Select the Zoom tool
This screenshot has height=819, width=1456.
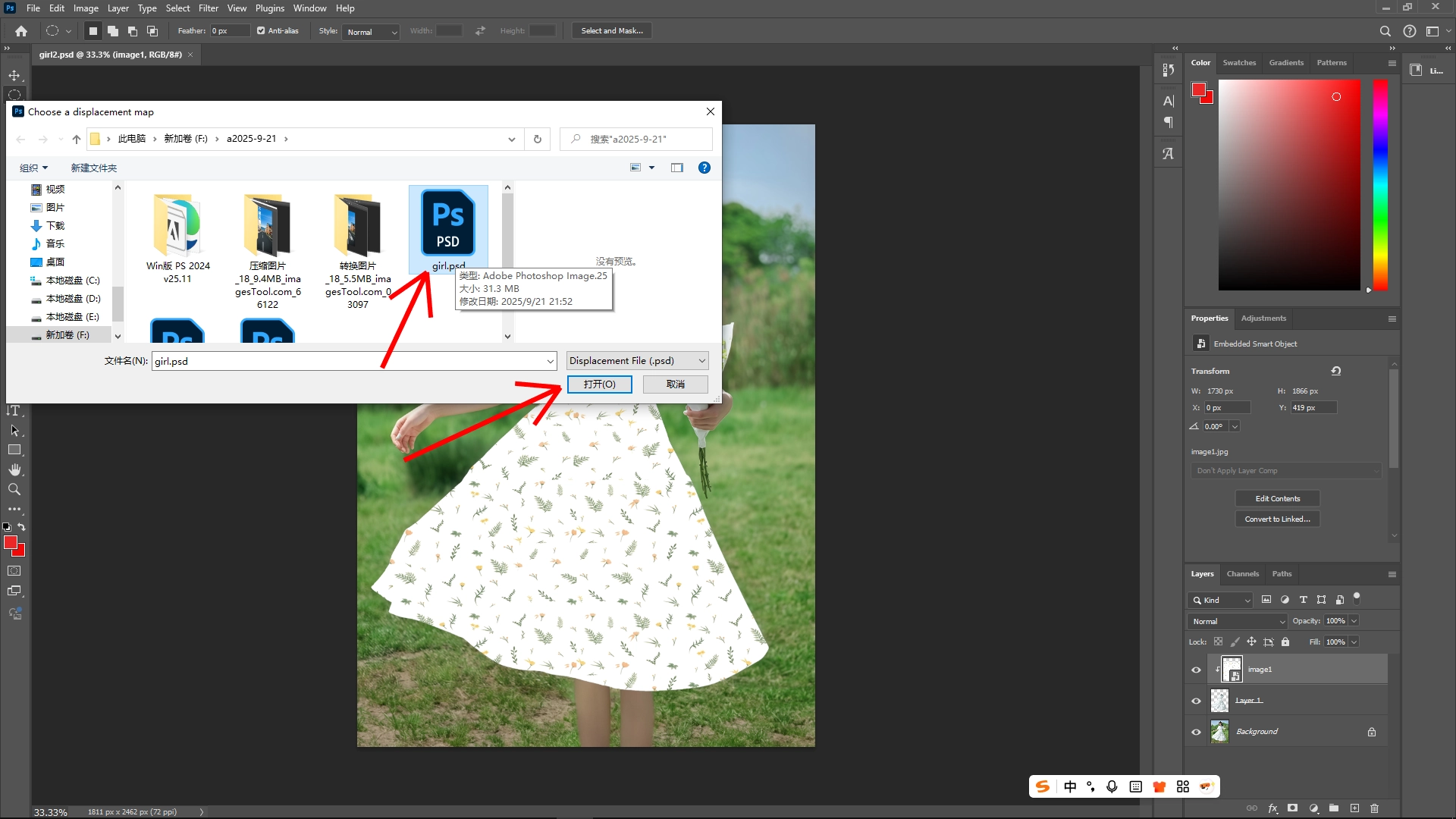(x=14, y=489)
